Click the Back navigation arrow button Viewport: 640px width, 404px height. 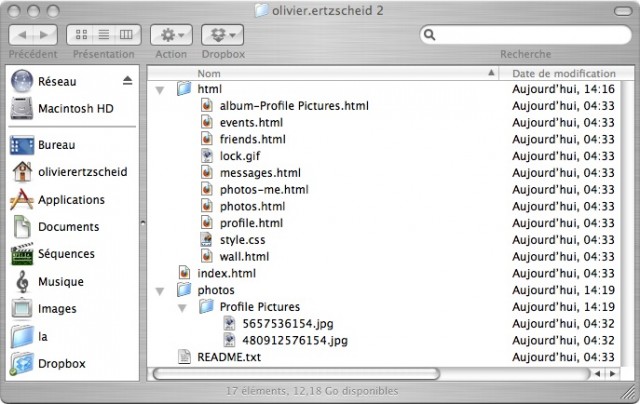[23, 35]
